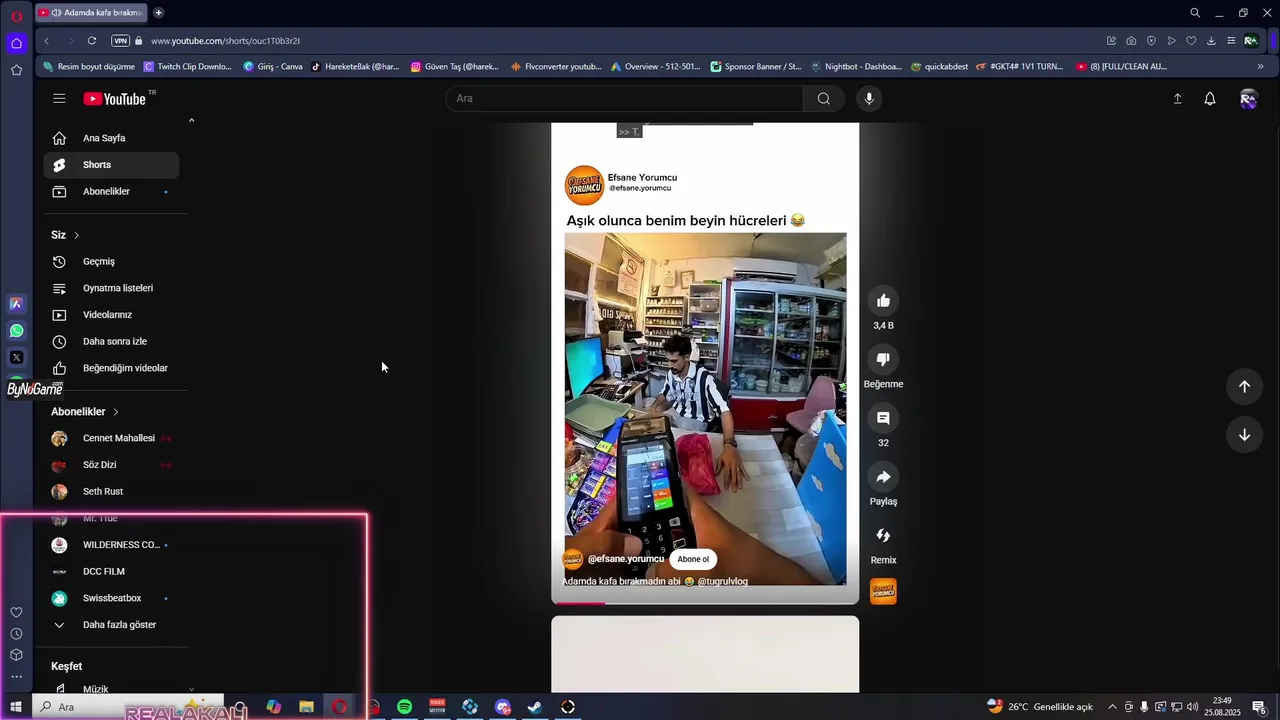Open WhatsApp in Opera sidebar
Screen dimensions: 1280x720
(x=16, y=330)
